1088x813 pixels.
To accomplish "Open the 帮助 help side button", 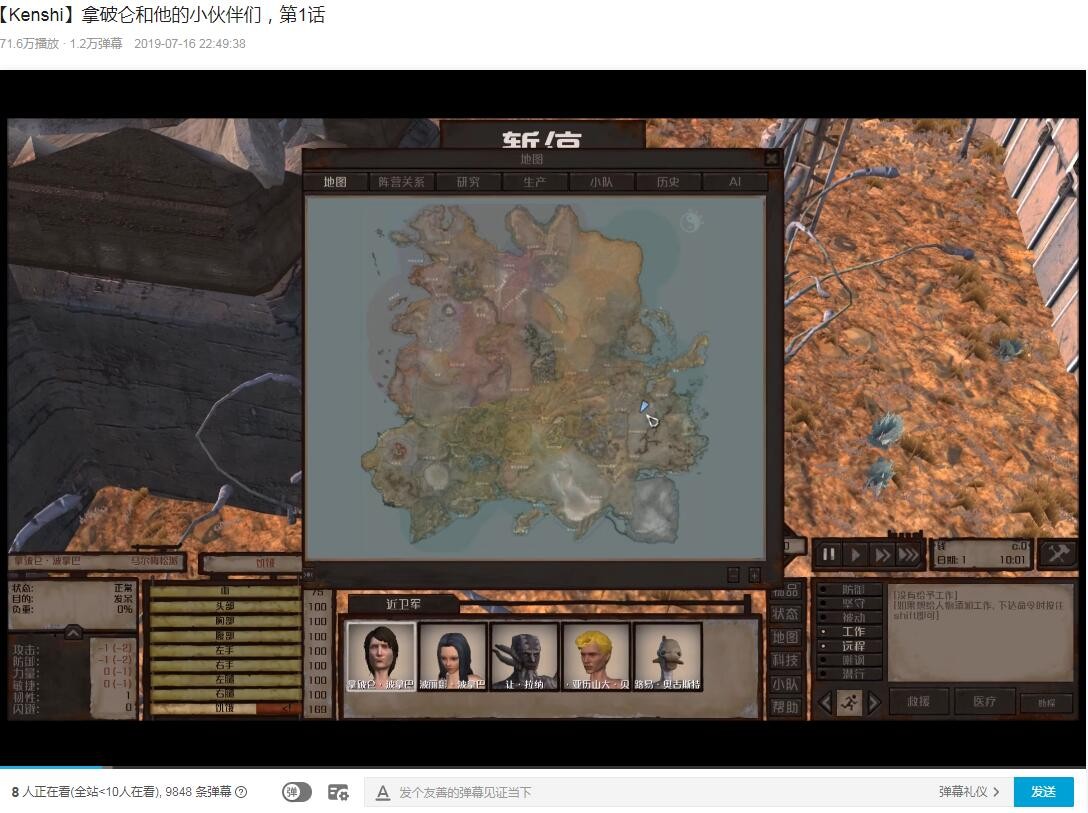I will pos(785,707).
